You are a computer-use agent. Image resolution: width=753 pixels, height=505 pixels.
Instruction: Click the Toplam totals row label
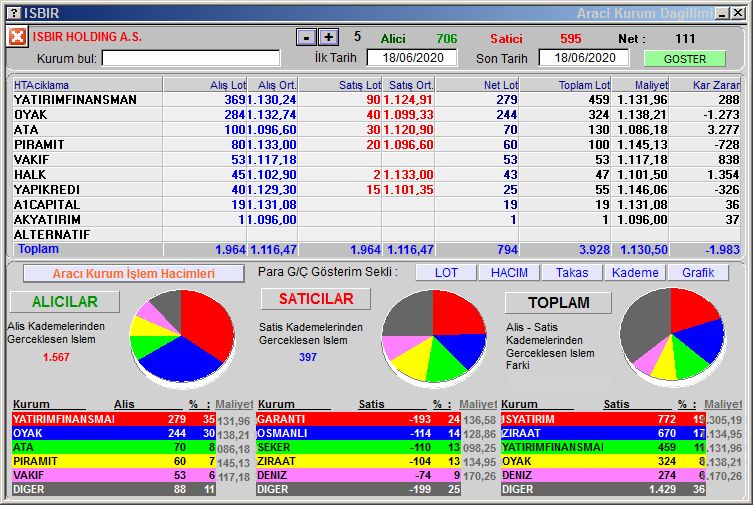point(38,249)
